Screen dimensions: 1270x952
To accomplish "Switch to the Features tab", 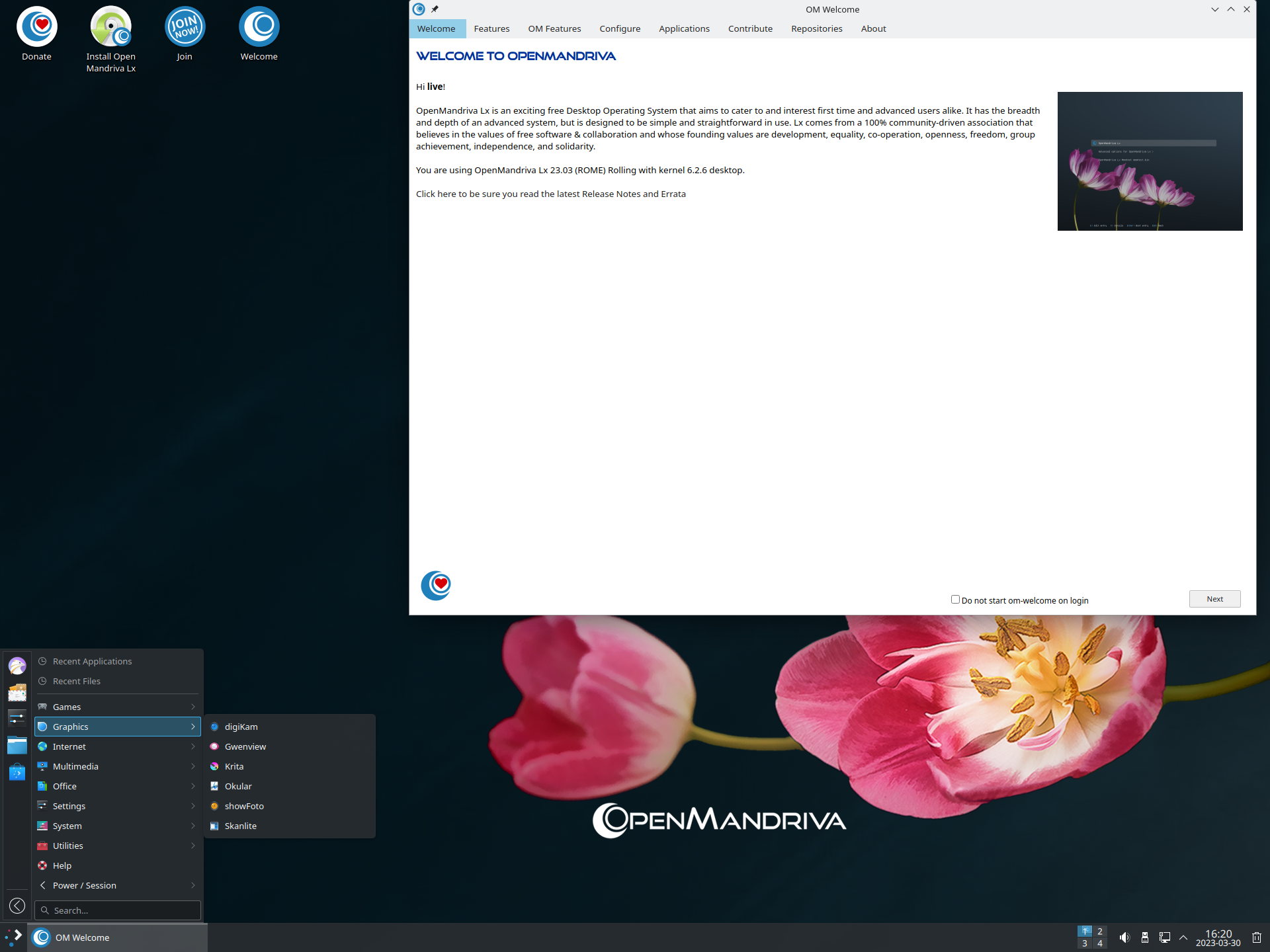I will [491, 28].
